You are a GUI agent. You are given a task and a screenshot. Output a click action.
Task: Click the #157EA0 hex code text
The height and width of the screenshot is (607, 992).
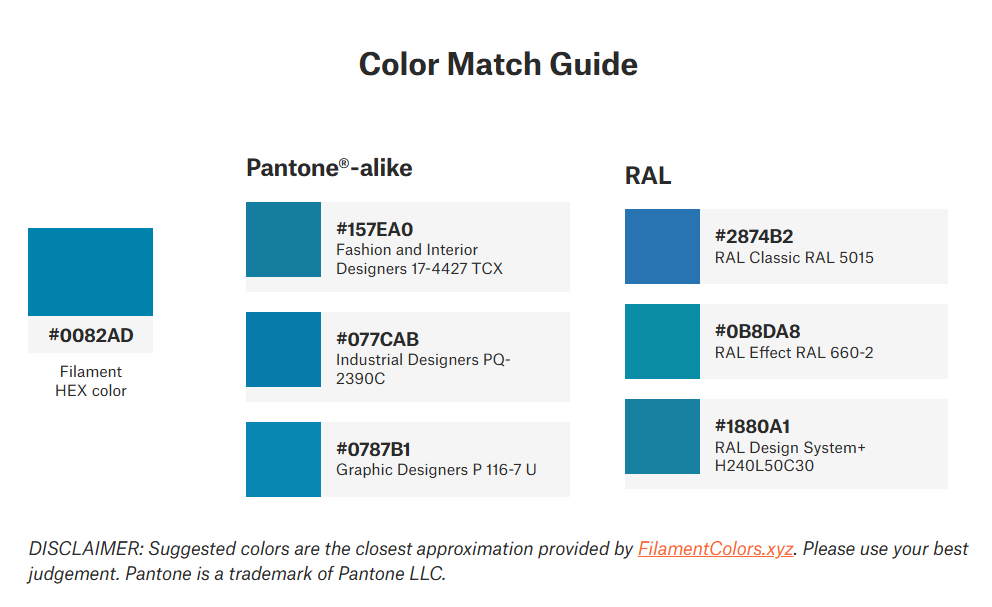point(375,230)
